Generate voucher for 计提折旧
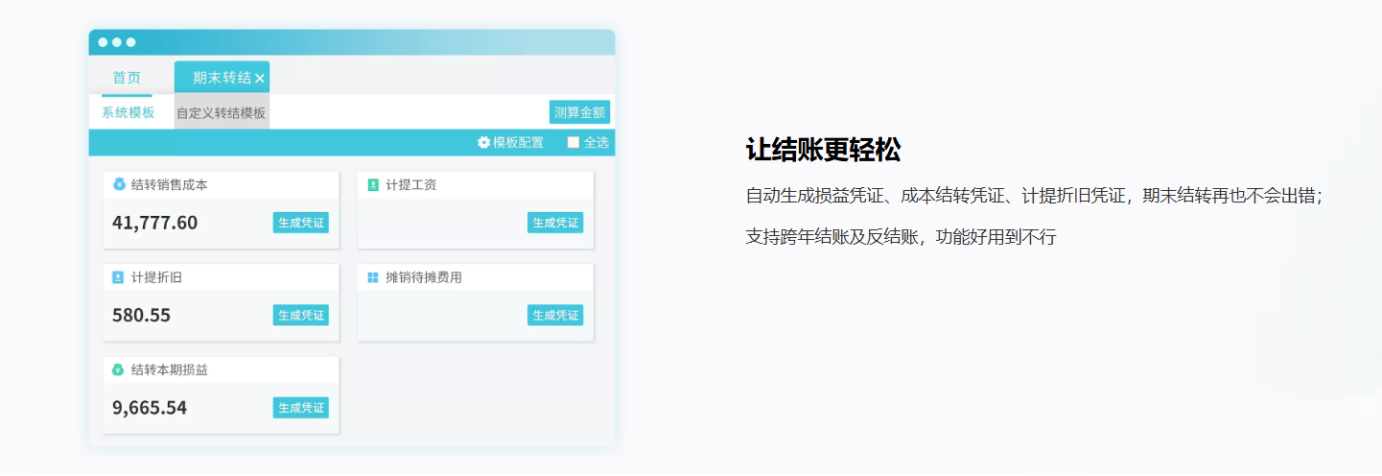 301,315
